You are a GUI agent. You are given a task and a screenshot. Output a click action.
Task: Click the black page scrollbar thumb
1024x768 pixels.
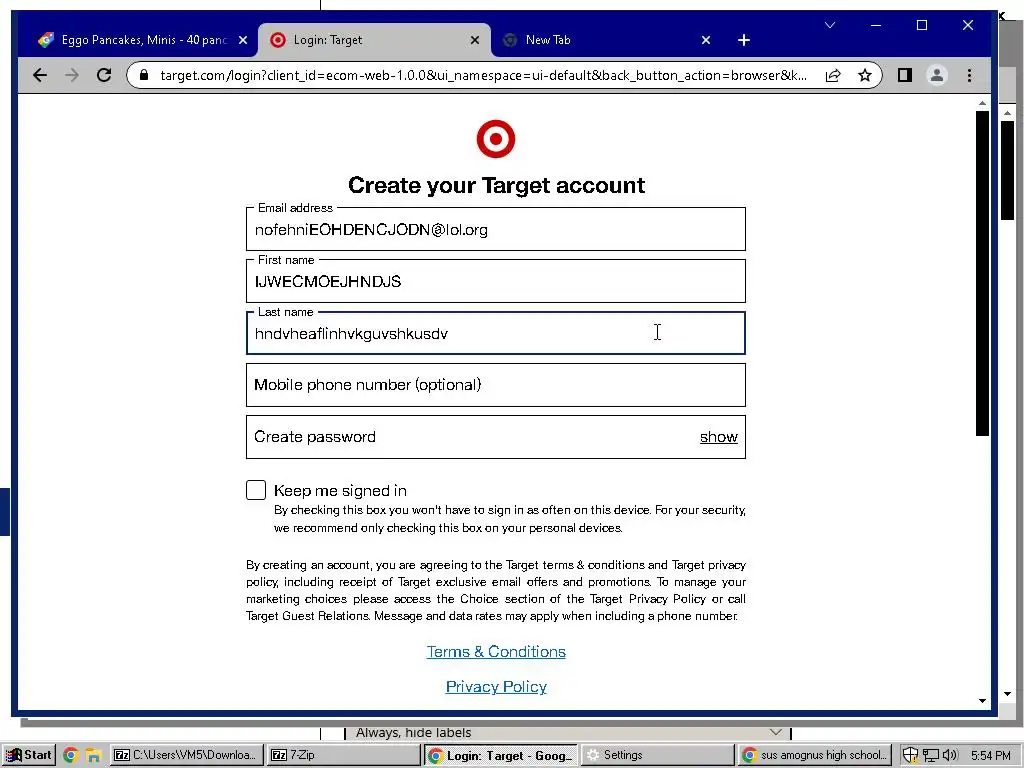(982, 273)
